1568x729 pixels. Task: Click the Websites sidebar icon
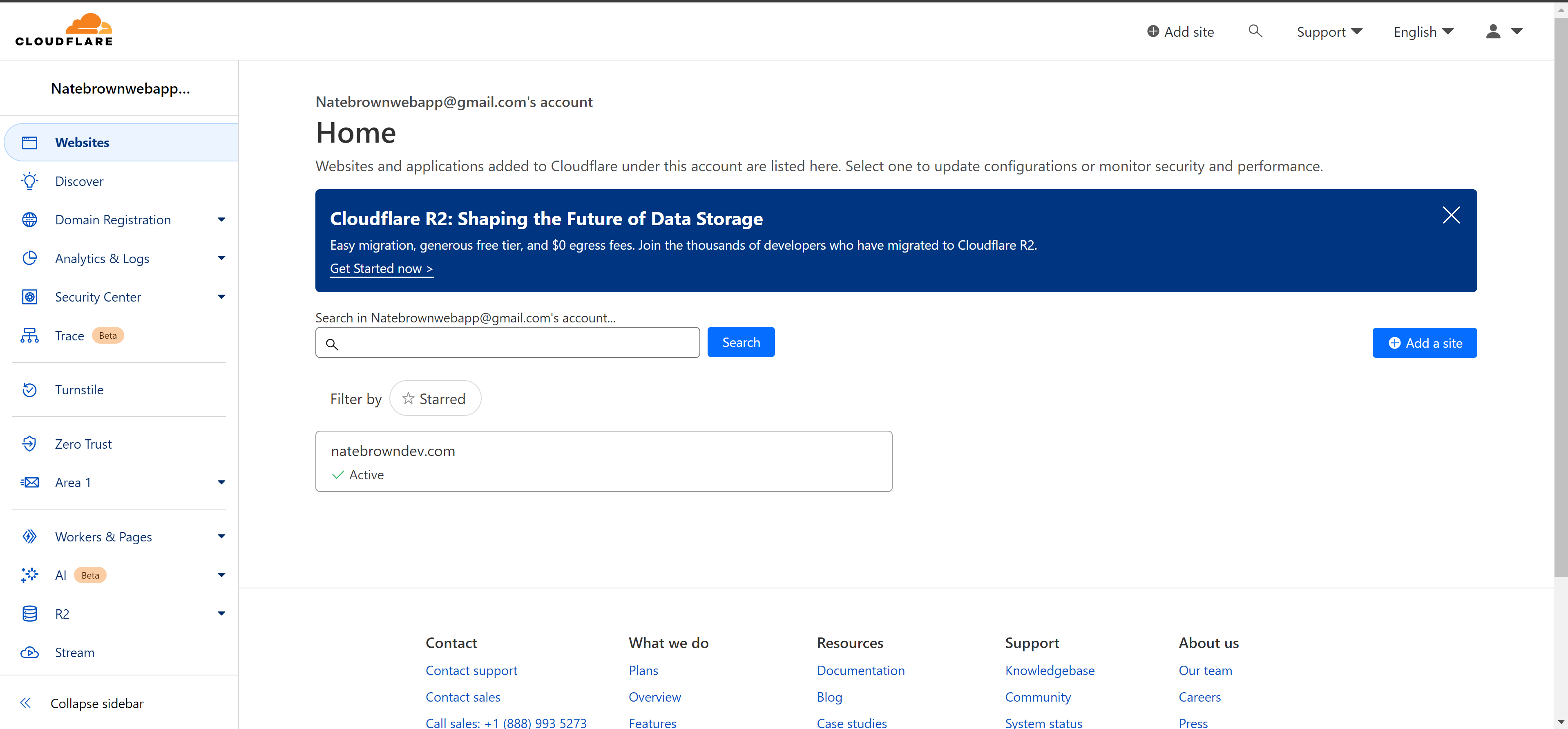pyautogui.click(x=31, y=143)
